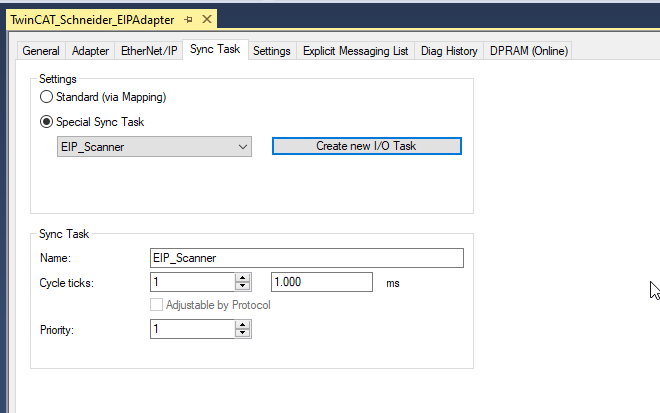Click the Cycle ticks number field
This screenshot has width=660, height=413.
(x=192, y=282)
